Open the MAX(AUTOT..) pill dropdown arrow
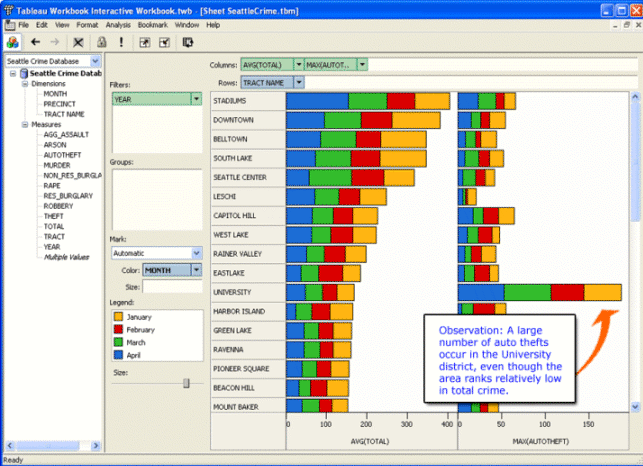The image size is (643, 466). [363, 64]
